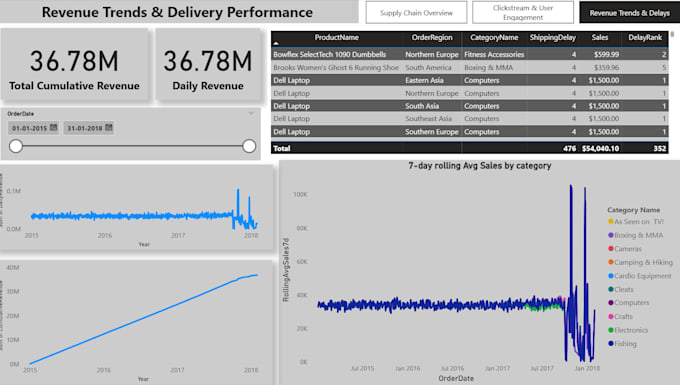Sort table by Sales column header
This screenshot has width=680, height=385.
[x=600, y=37]
